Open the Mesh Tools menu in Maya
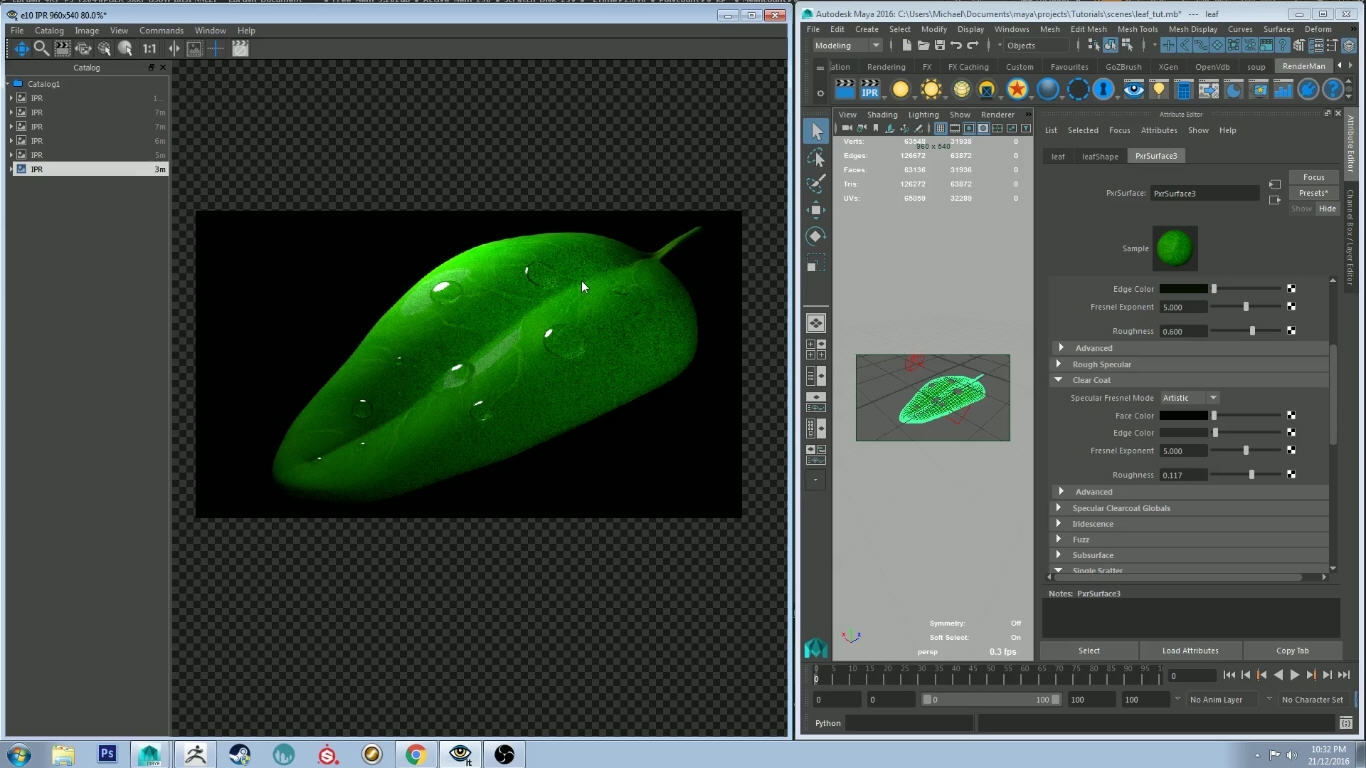Screen dimensions: 1366x768 pyautogui.click(x=1137, y=29)
